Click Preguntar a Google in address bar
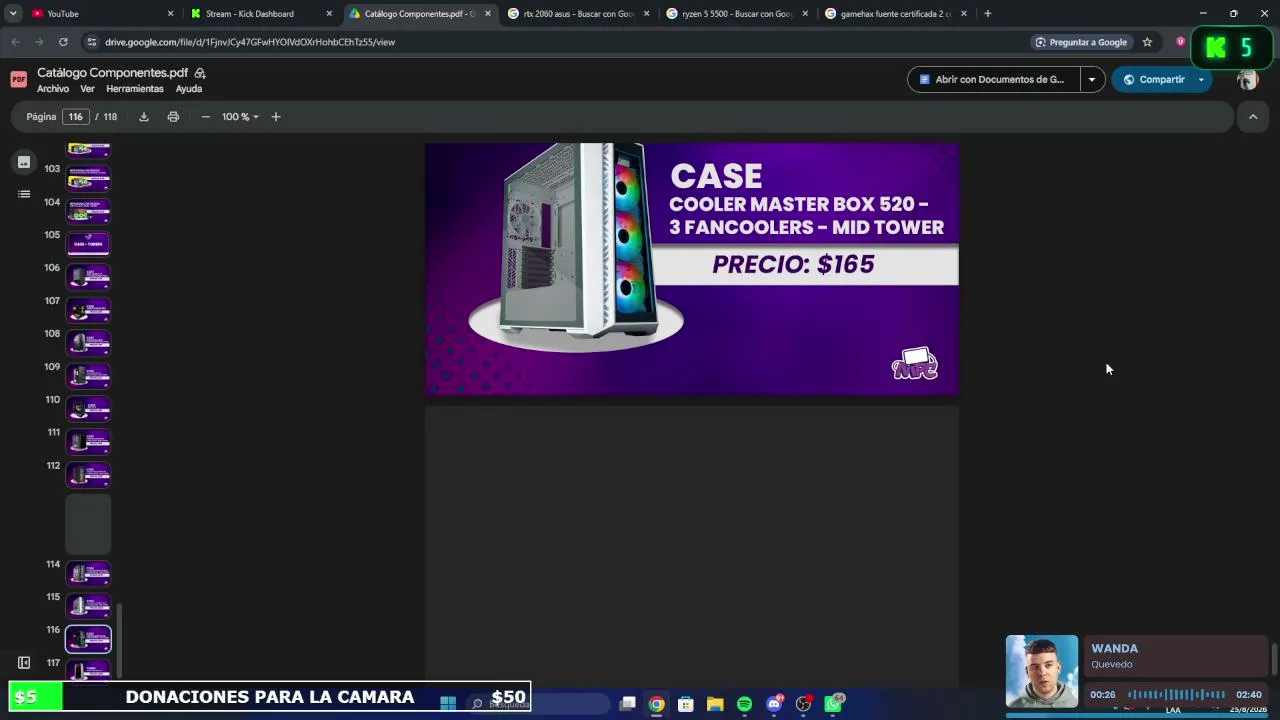This screenshot has width=1280, height=720. click(x=1080, y=42)
